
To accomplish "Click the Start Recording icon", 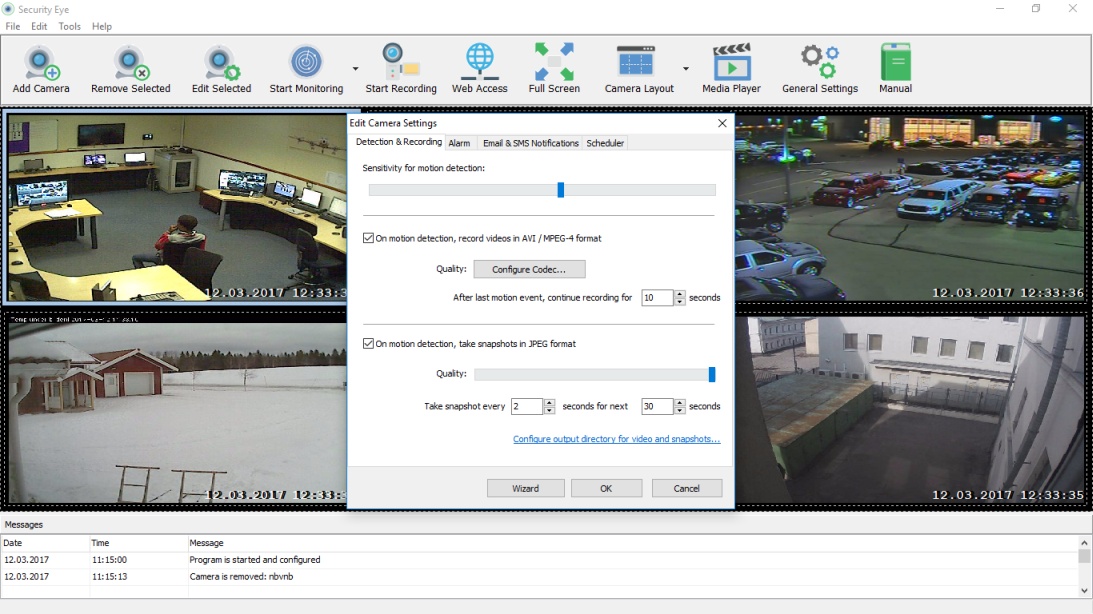I will (x=400, y=63).
